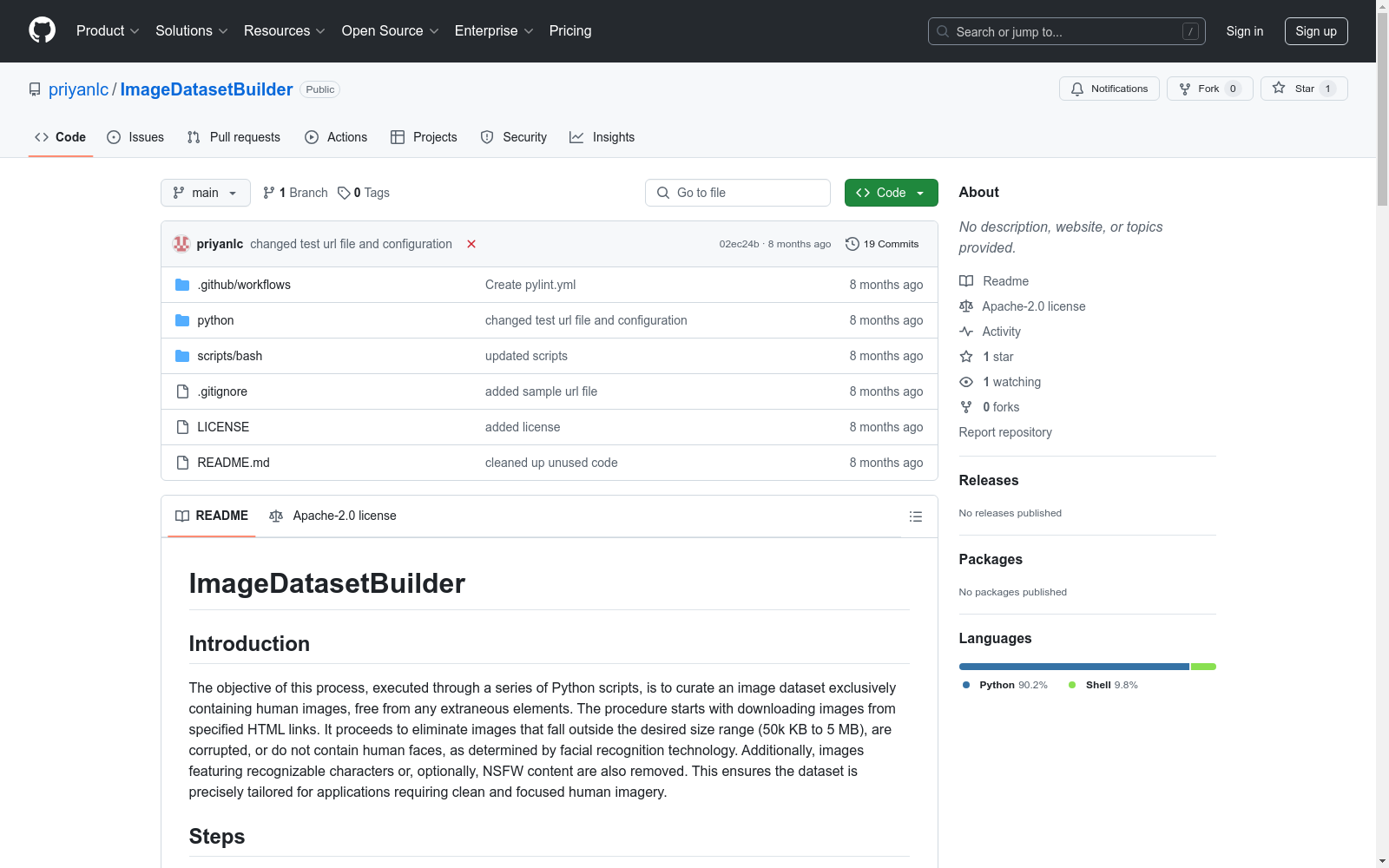1389x868 pixels.
Task: Switch to the Projects tab
Action: pyautogui.click(x=424, y=137)
